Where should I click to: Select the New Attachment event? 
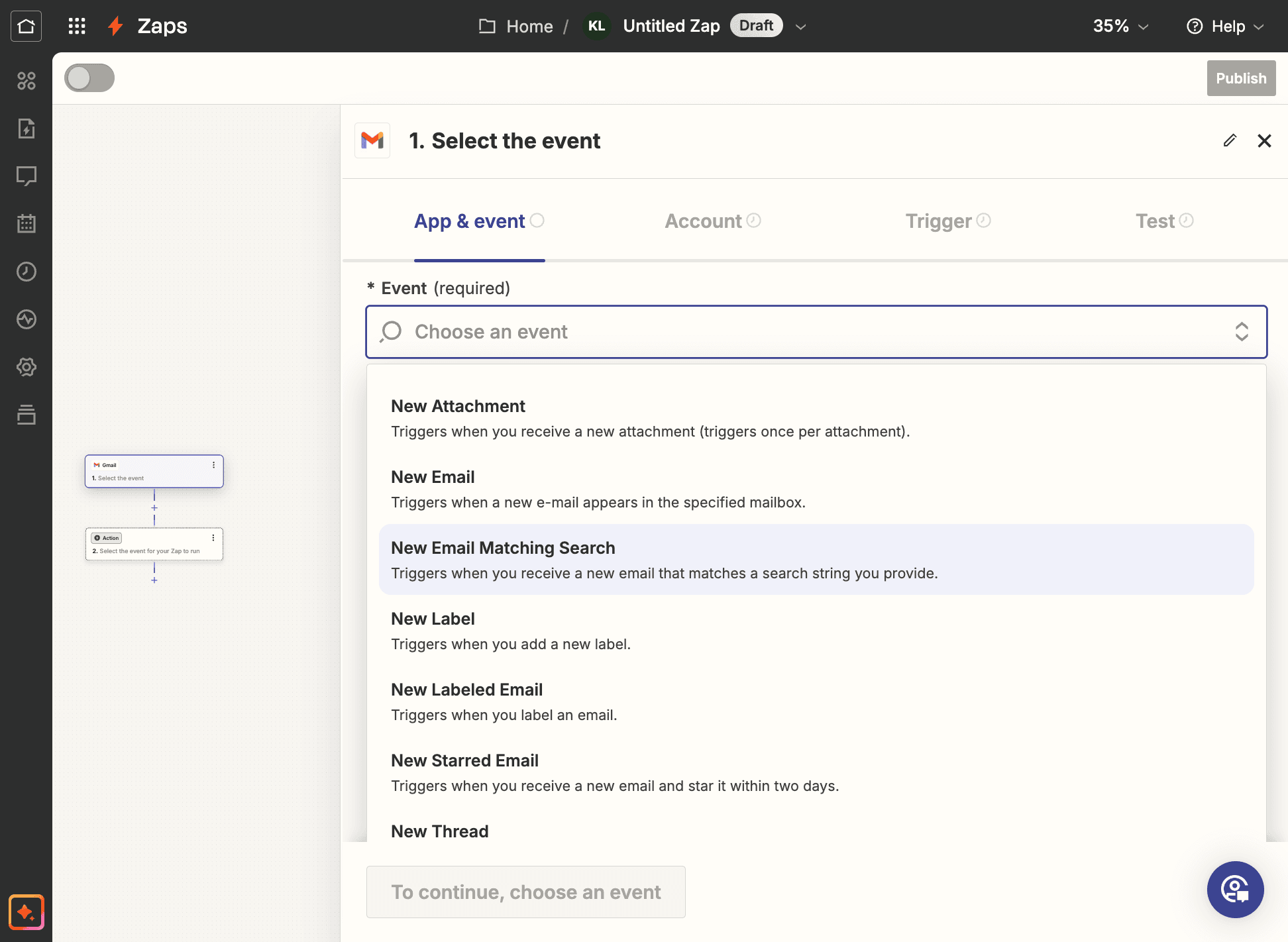point(816,418)
